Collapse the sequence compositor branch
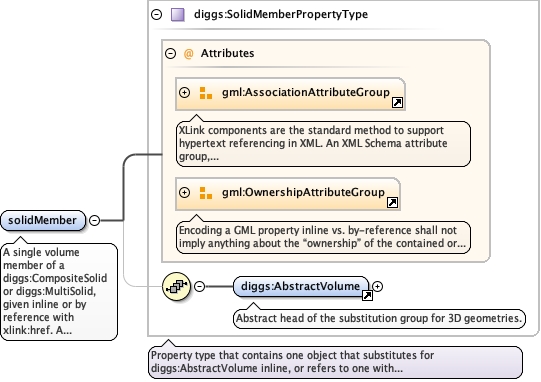 (199, 286)
